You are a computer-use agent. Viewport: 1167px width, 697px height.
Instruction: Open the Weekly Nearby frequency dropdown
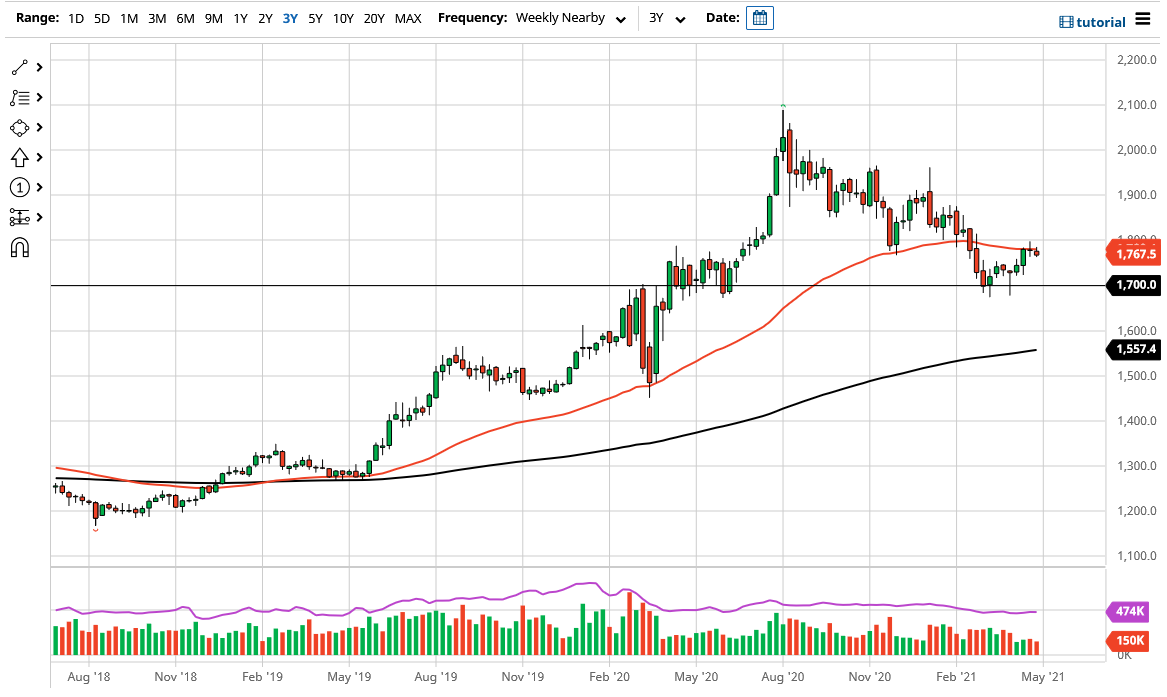570,18
